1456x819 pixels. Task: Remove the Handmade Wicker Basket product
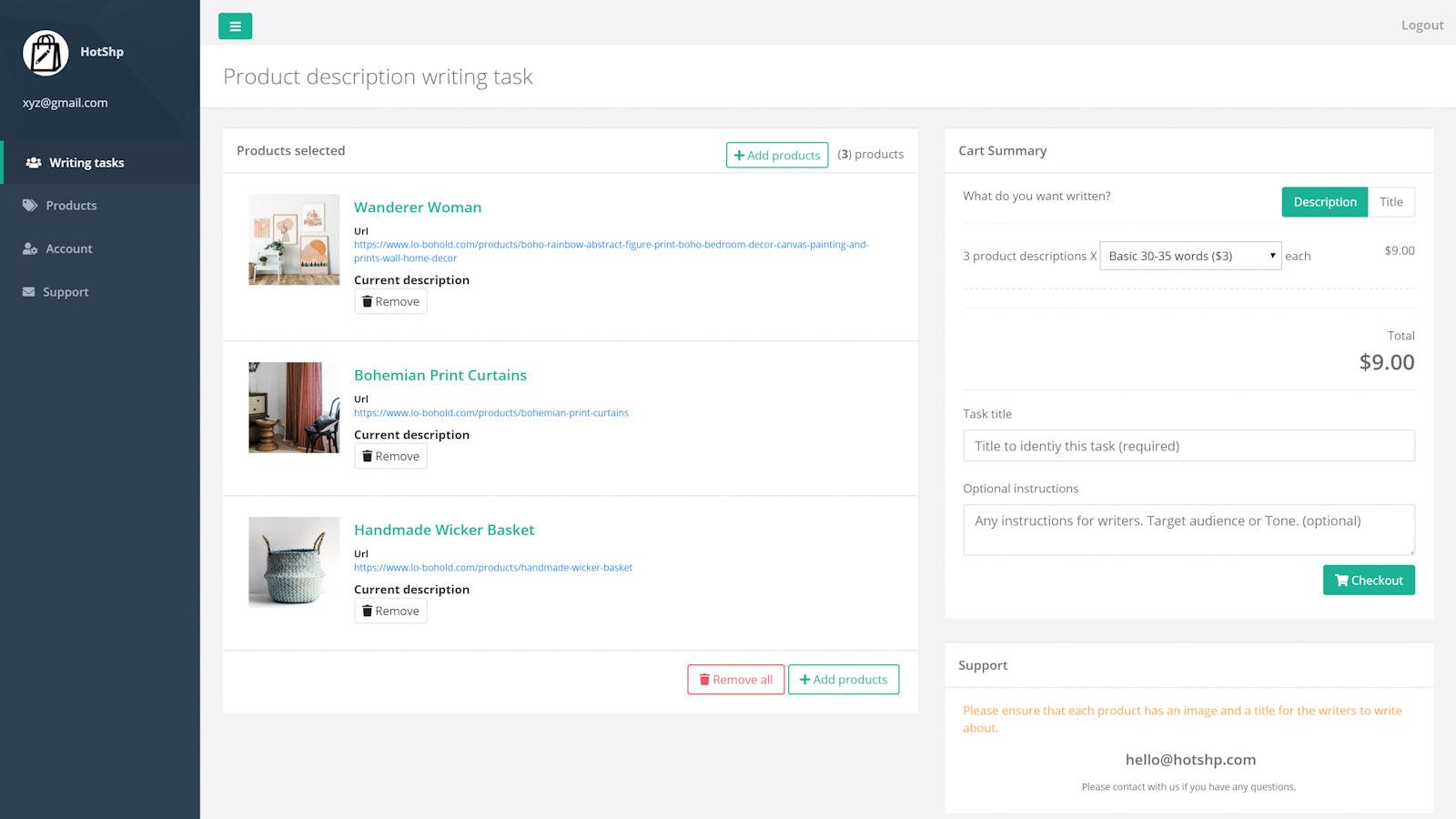click(x=390, y=611)
